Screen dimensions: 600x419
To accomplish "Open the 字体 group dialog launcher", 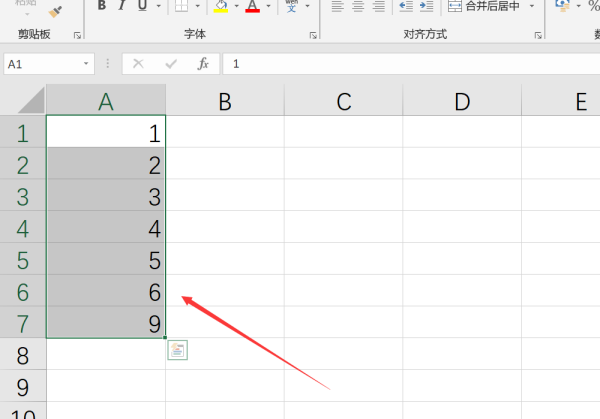I will (x=313, y=36).
